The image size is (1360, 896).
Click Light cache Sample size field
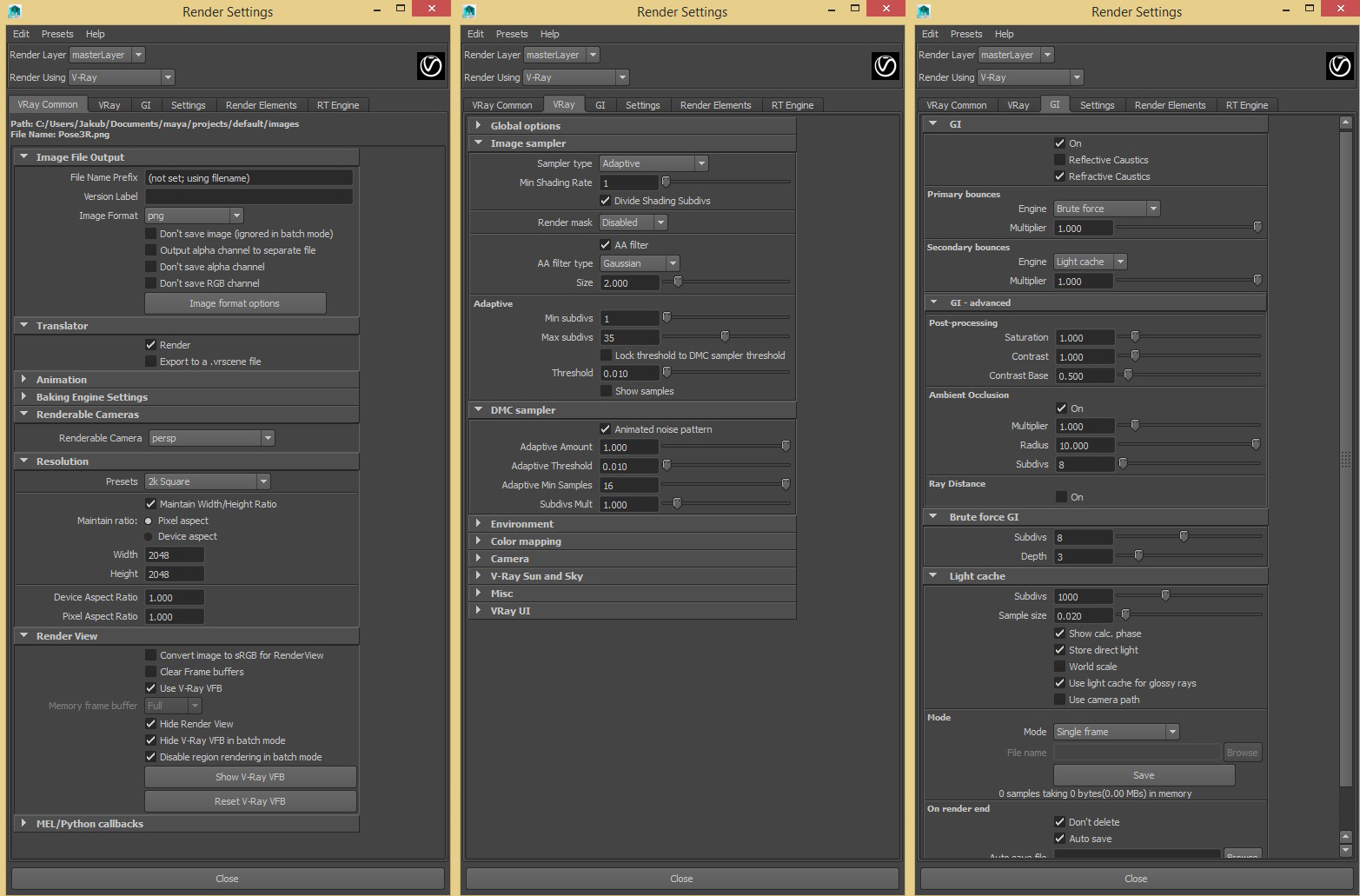[1083, 615]
